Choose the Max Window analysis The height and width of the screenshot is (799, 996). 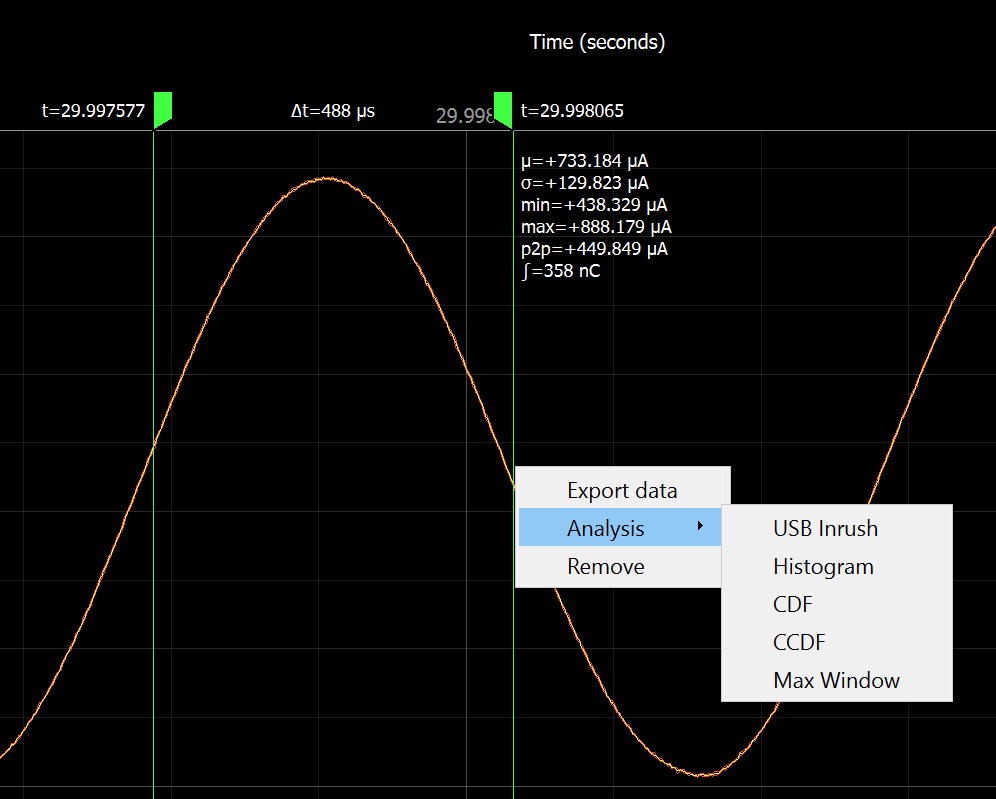point(837,680)
